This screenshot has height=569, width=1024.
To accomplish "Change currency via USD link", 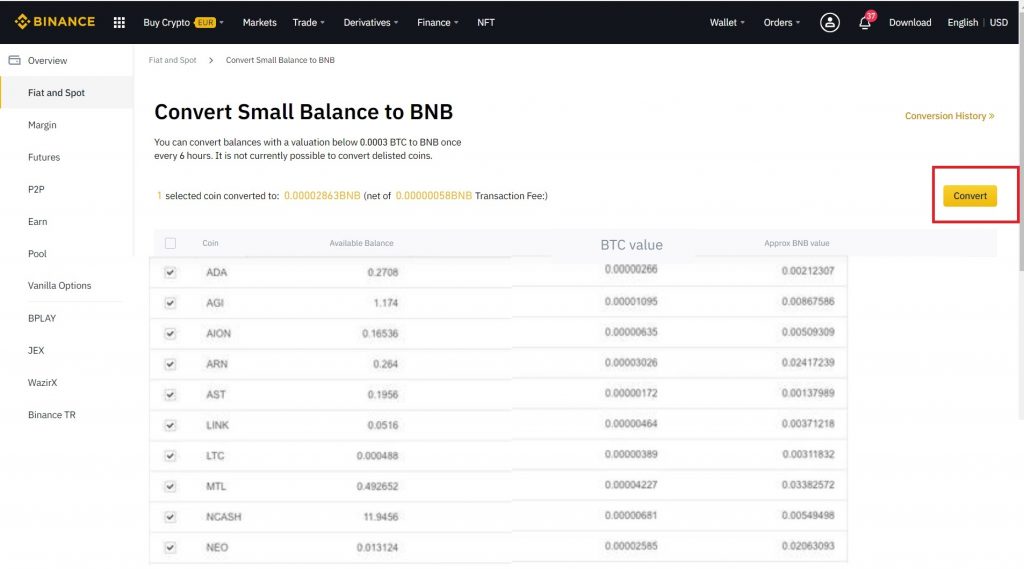I will coord(999,22).
